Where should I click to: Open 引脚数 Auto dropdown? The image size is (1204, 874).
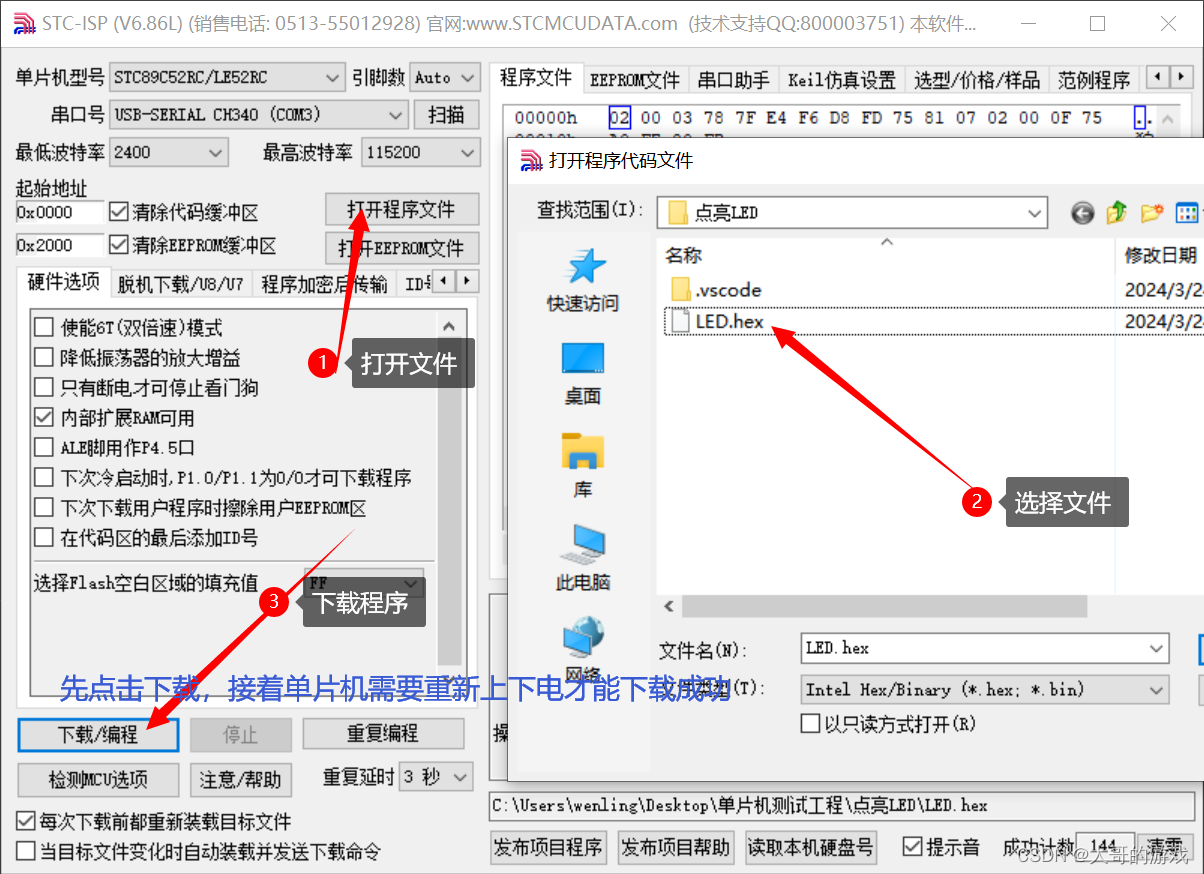[x=444, y=77]
